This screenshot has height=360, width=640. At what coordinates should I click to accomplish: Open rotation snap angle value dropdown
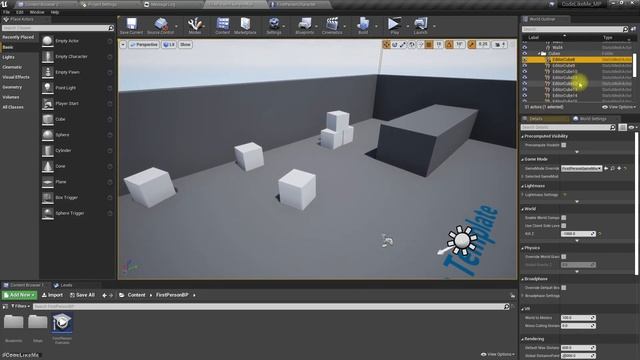460,44
